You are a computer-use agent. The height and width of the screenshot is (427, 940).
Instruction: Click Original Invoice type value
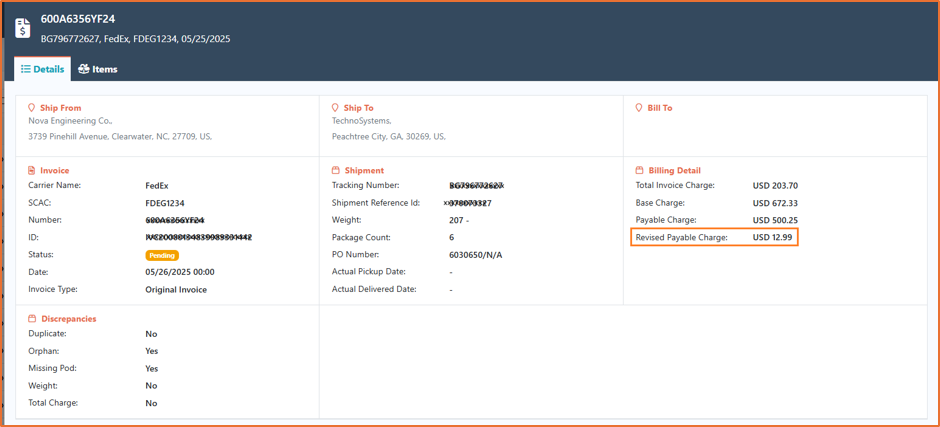pyautogui.click(x=176, y=290)
